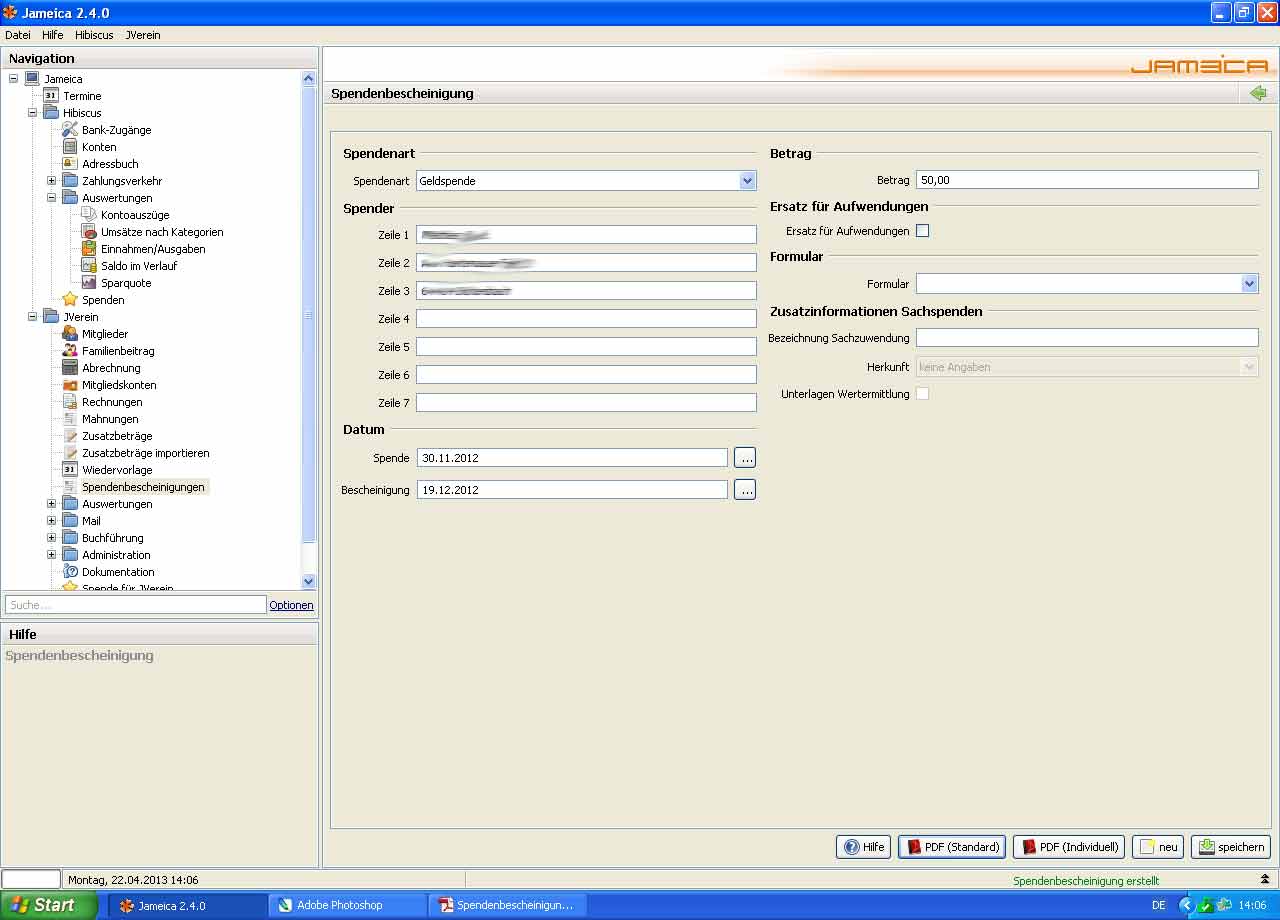1280x920 pixels.
Task: Click the Betrag input field
Action: coord(1087,180)
